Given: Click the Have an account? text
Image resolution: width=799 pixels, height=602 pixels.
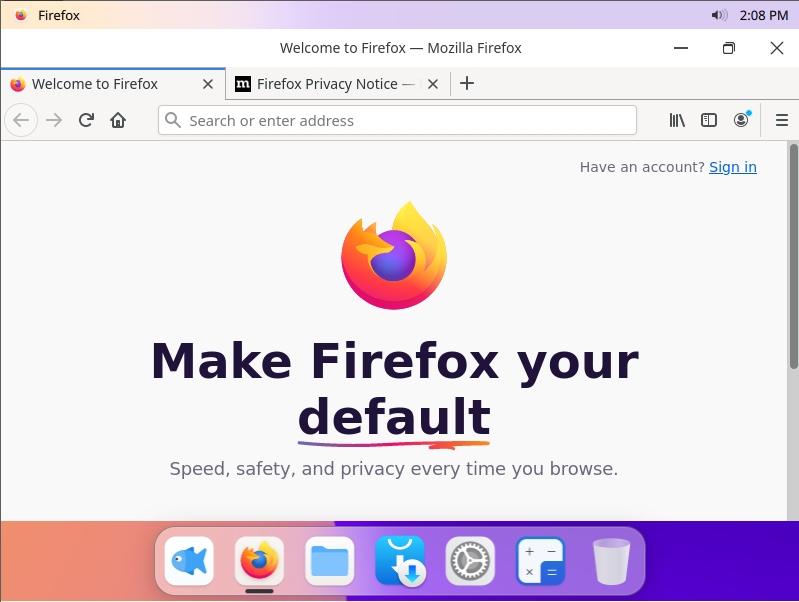Looking at the screenshot, I should coord(642,167).
